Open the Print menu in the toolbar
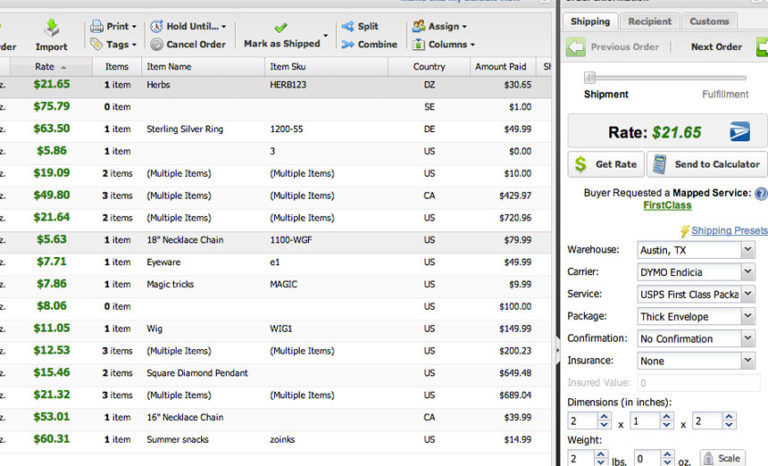The image size is (768, 466). [112, 26]
